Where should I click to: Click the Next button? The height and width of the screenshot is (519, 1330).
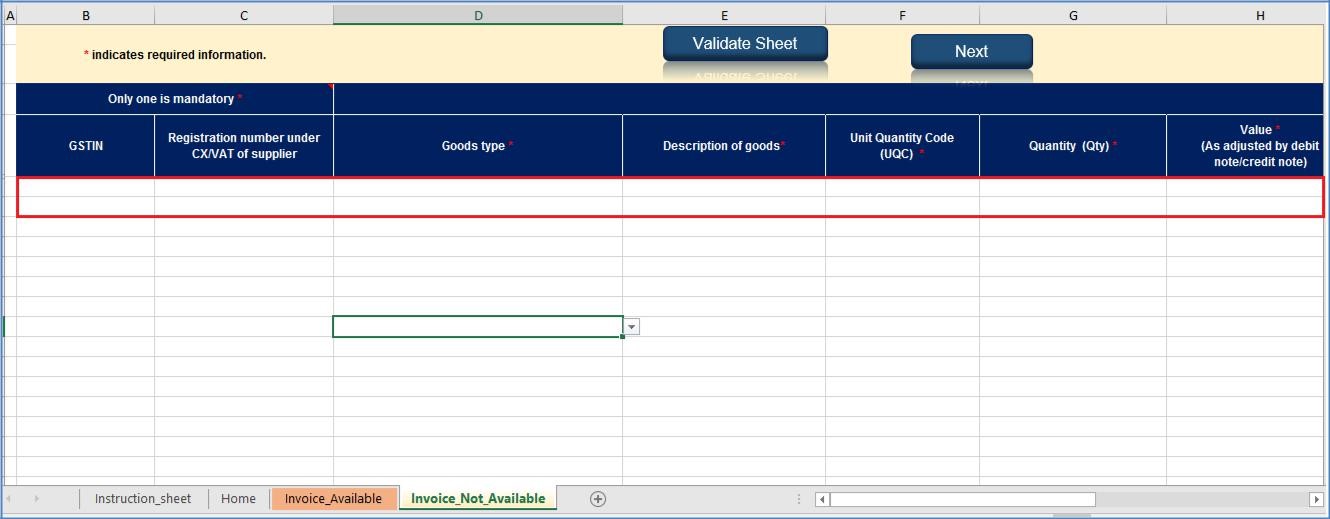(x=971, y=52)
